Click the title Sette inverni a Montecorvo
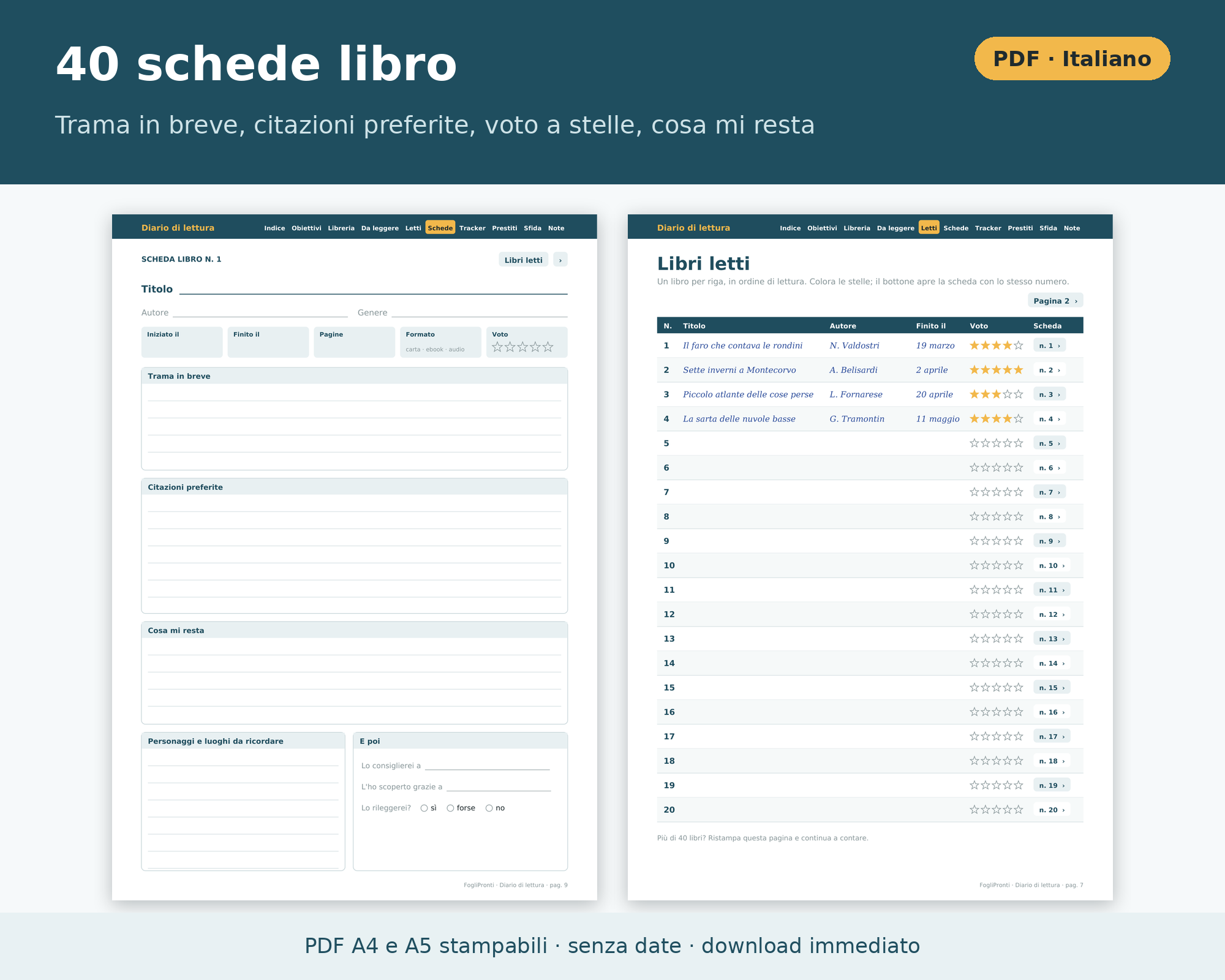The height and width of the screenshot is (980, 1225). point(739,370)
